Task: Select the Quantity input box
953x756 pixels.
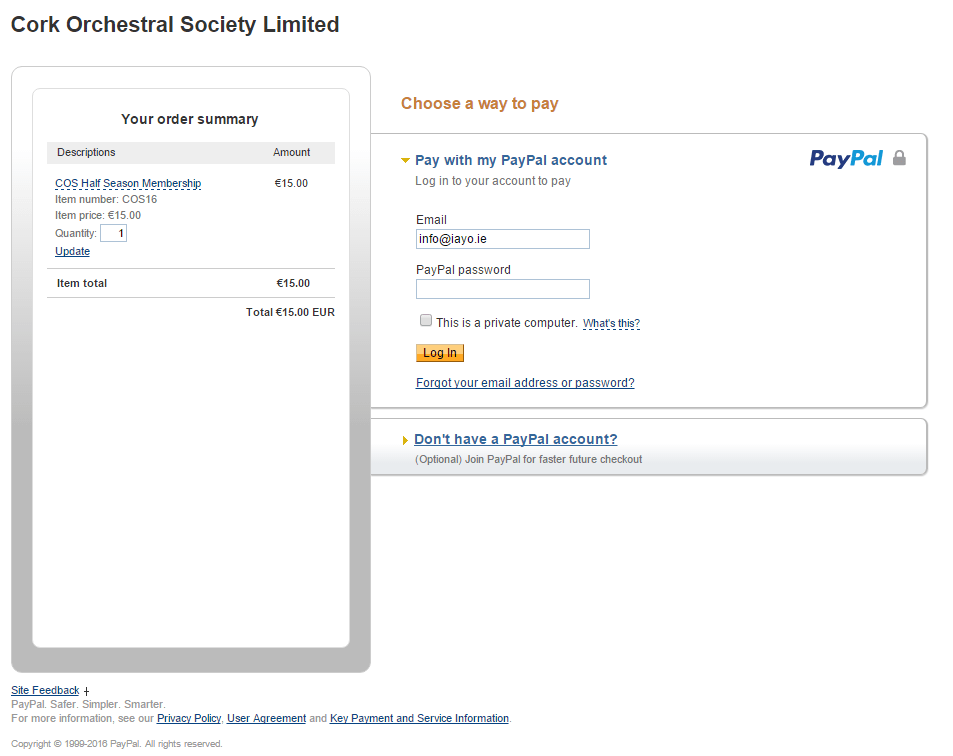Action: pos(113,232)
